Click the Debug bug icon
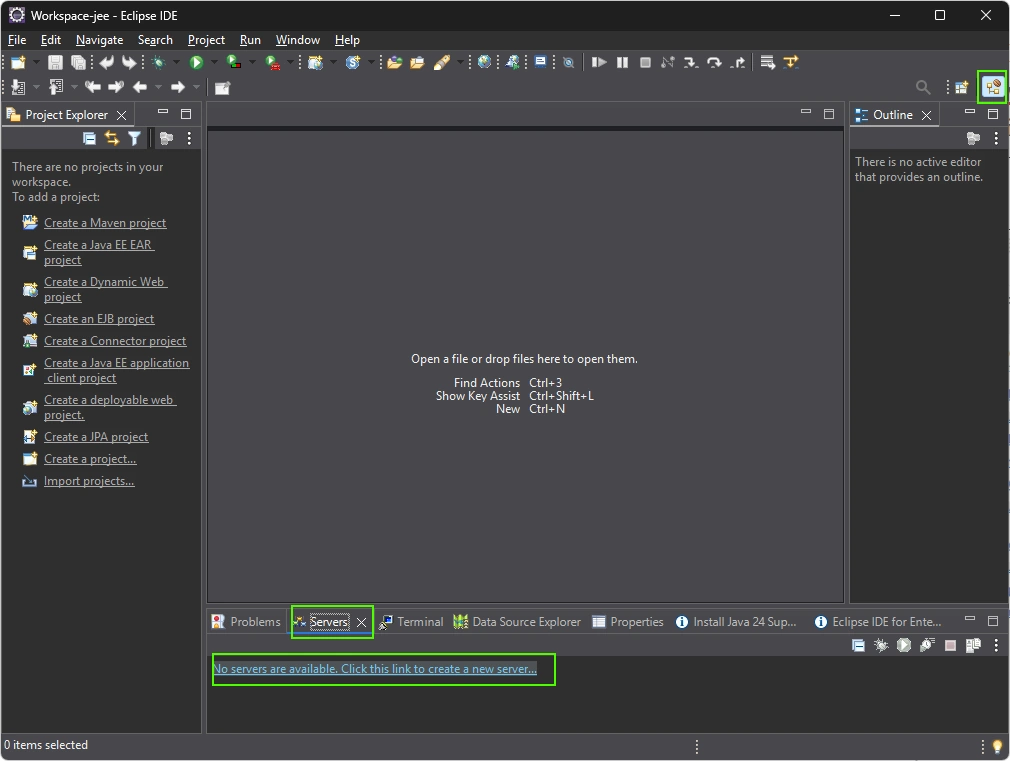1010x761 pixels. [x=158, y=63]
